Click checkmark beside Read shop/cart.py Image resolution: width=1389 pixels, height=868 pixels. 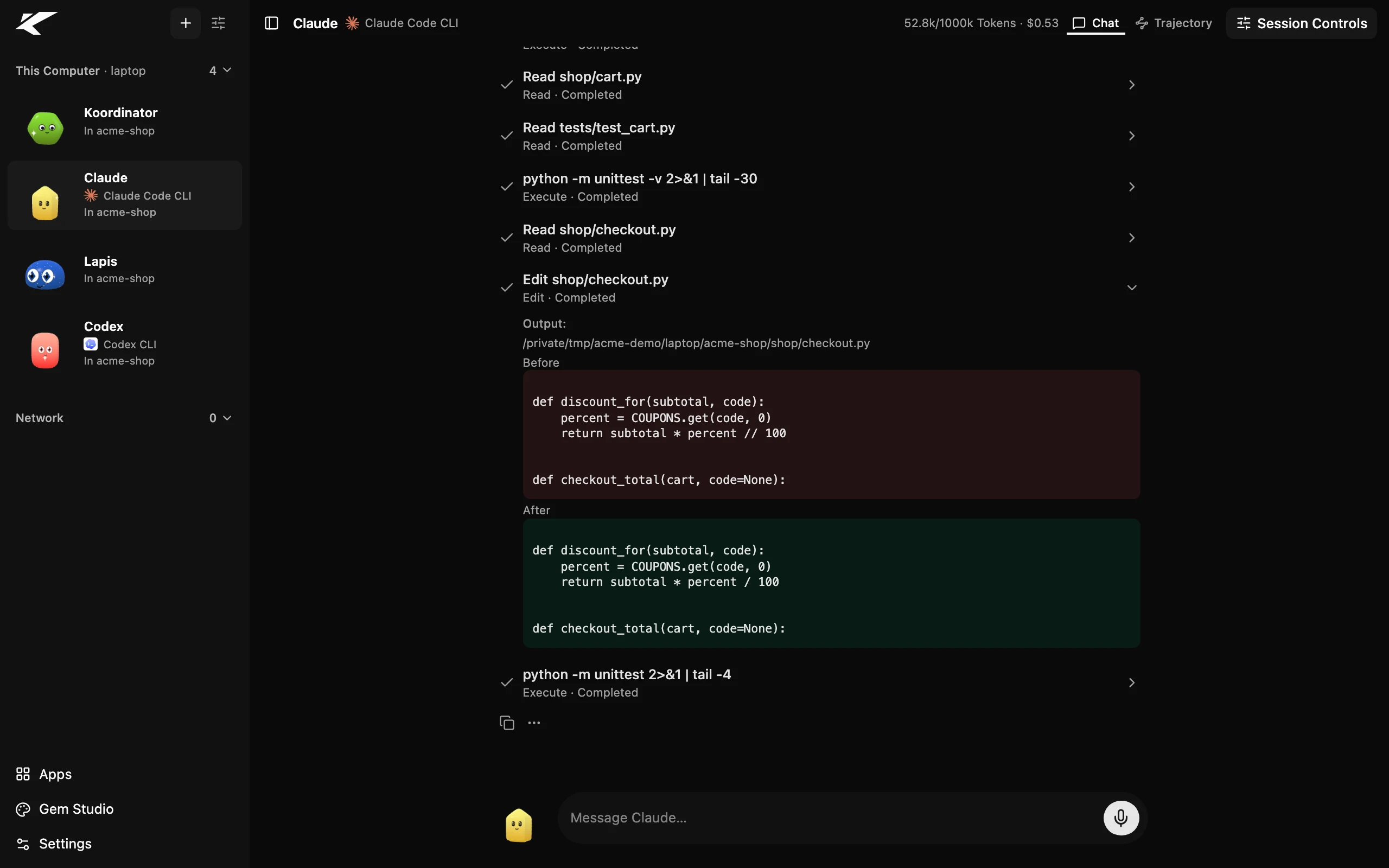click(507, 85)
